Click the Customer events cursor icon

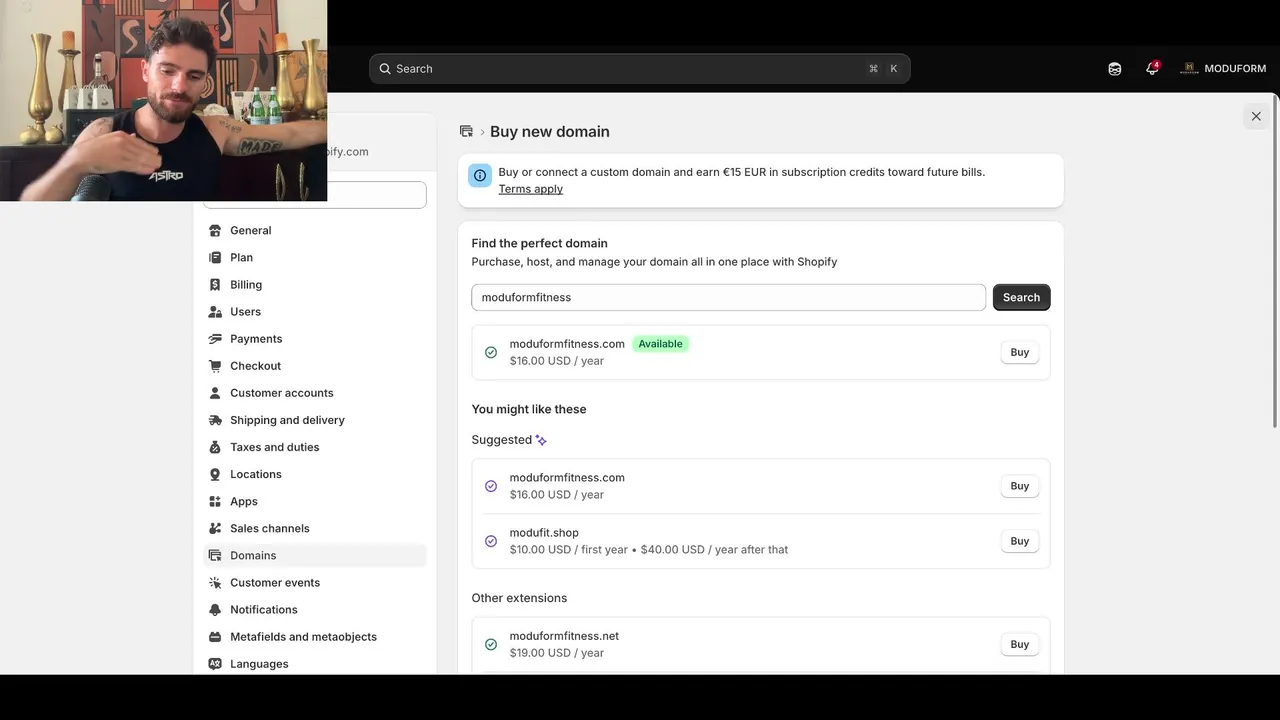215,582
